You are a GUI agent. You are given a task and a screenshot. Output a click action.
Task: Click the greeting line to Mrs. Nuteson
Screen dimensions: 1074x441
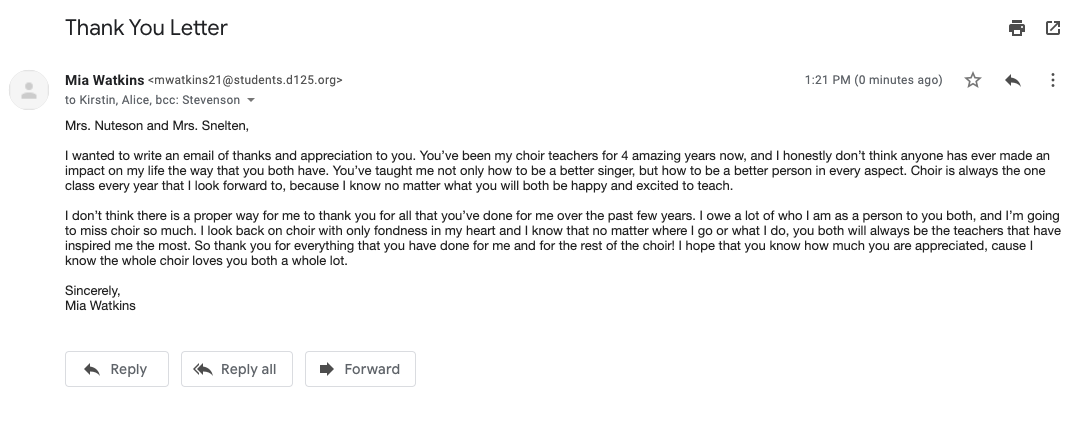(156, 126)
